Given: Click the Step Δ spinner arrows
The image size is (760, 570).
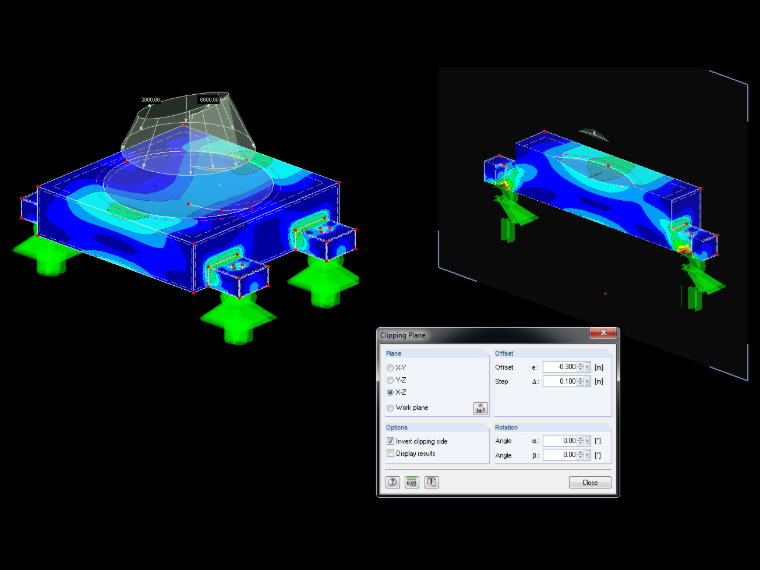Looking at the screenshot, I should point(581,381).
